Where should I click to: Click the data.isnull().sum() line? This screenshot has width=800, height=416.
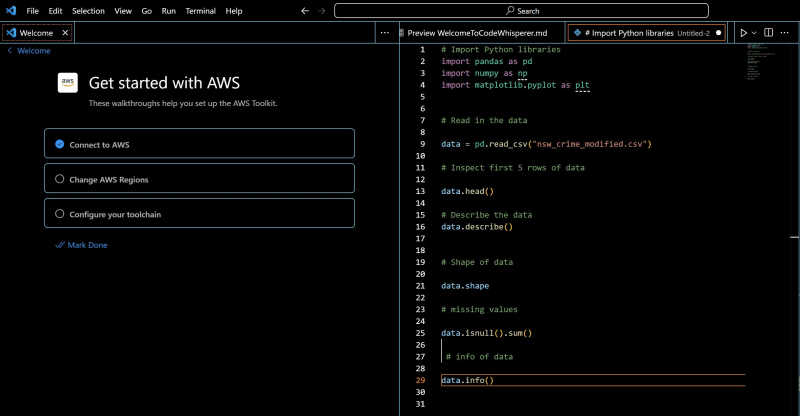486,333
